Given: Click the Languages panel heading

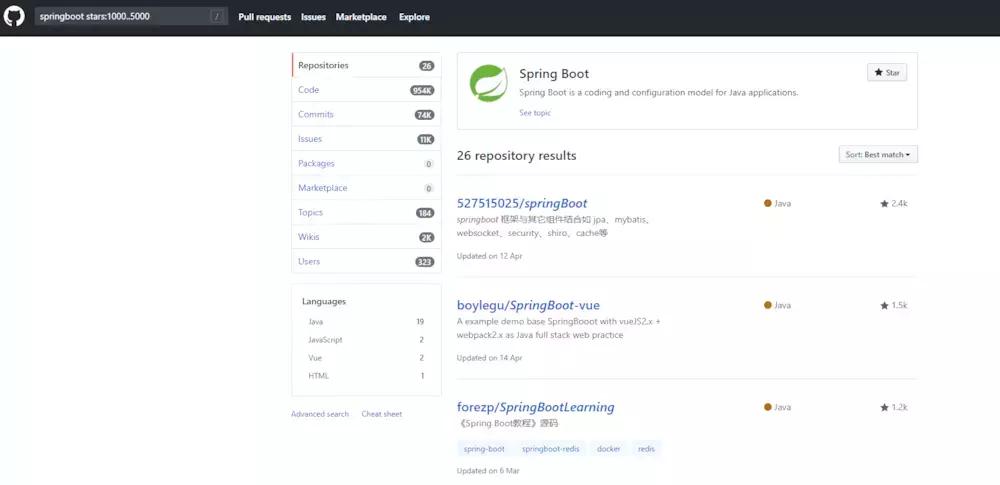Looking at the screenshot, I should 324,301.
